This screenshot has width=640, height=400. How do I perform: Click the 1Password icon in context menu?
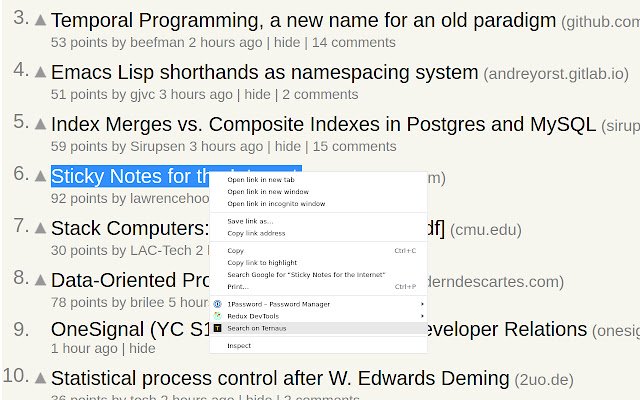218,304
